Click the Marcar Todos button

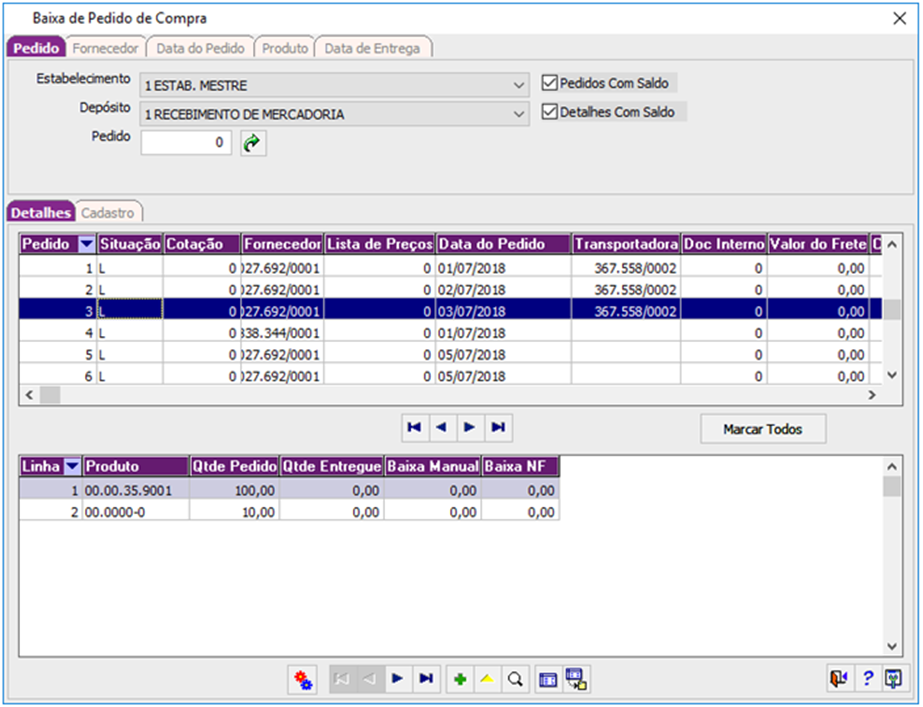coord(763,429)
